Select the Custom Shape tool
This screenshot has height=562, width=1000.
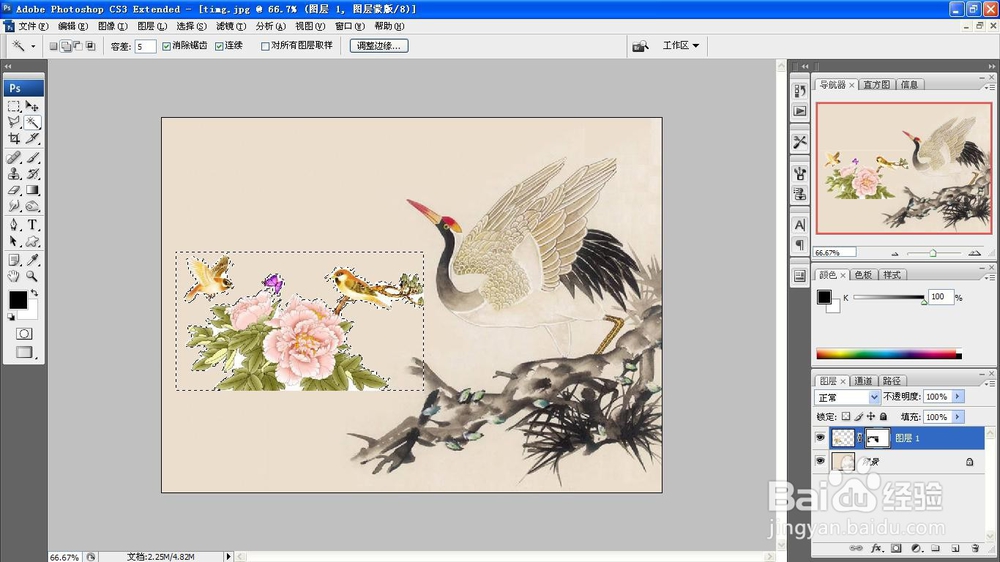point(33,241)
